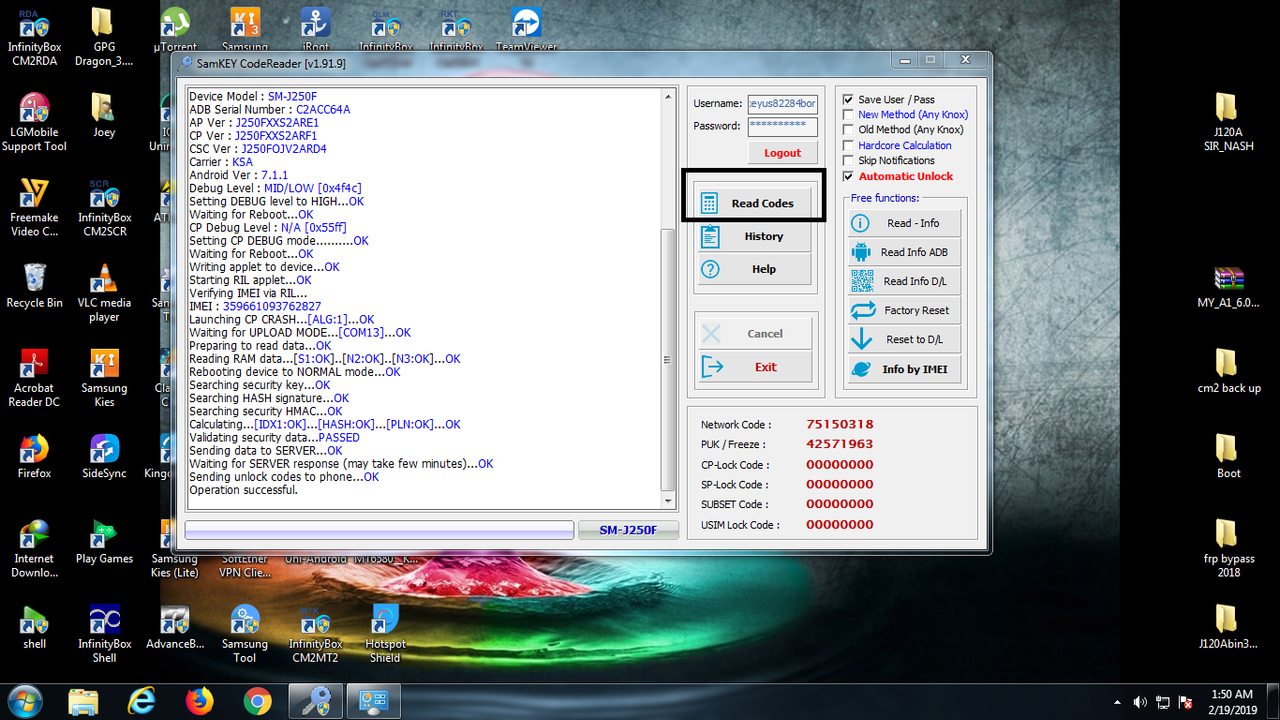Click the red Exit button

coord(754,367)
